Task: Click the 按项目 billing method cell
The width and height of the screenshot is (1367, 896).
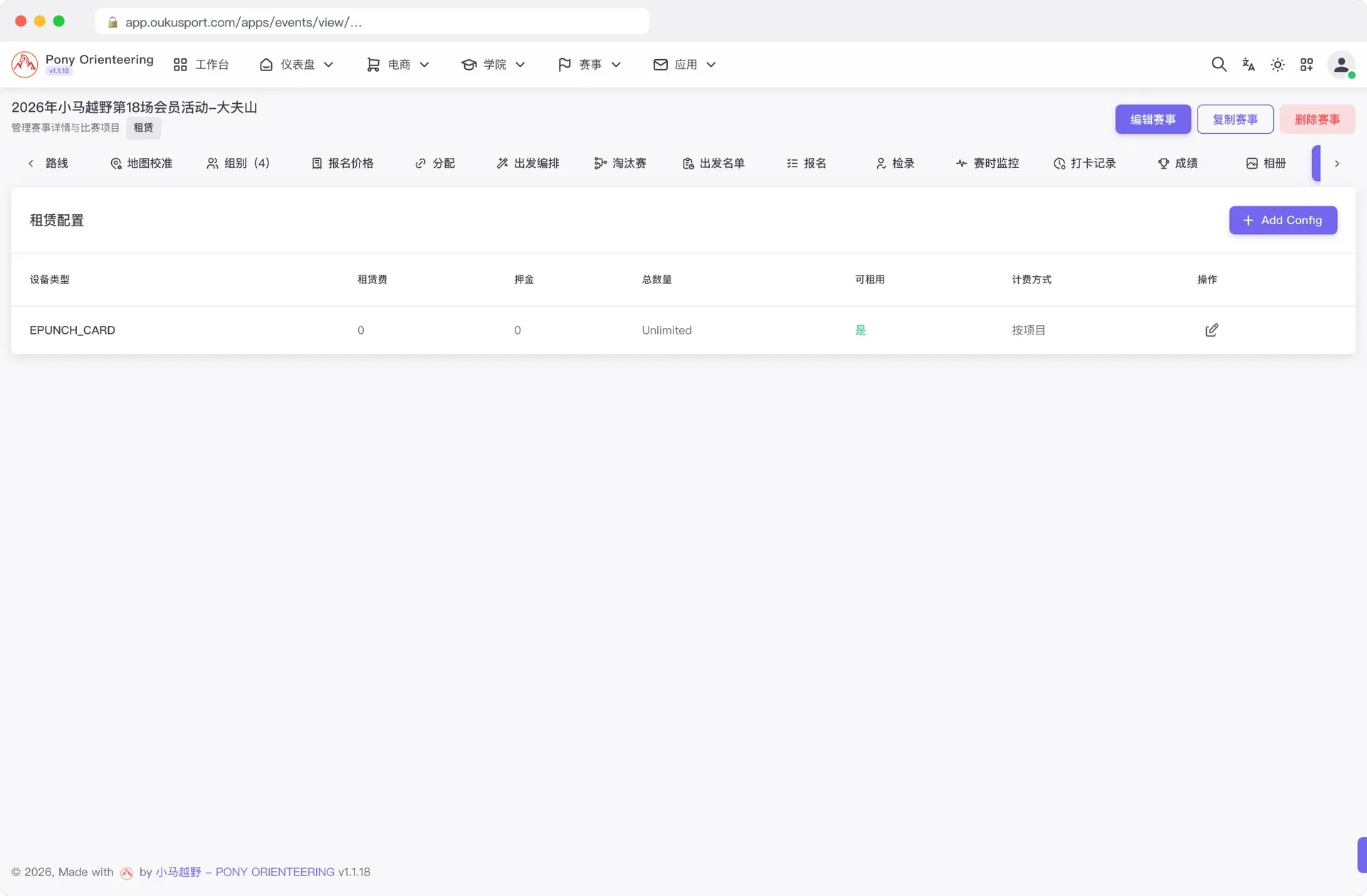Action: 1028,330
